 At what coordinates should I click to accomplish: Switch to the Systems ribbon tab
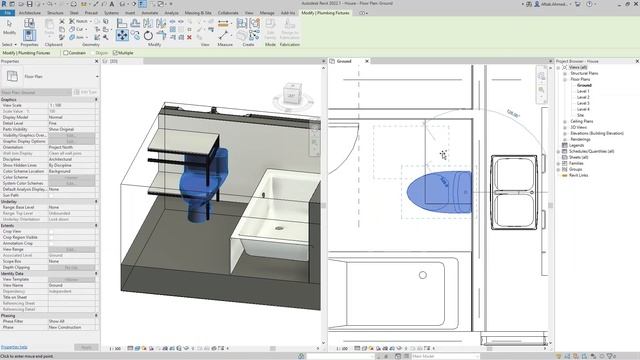tap(111, 13)
